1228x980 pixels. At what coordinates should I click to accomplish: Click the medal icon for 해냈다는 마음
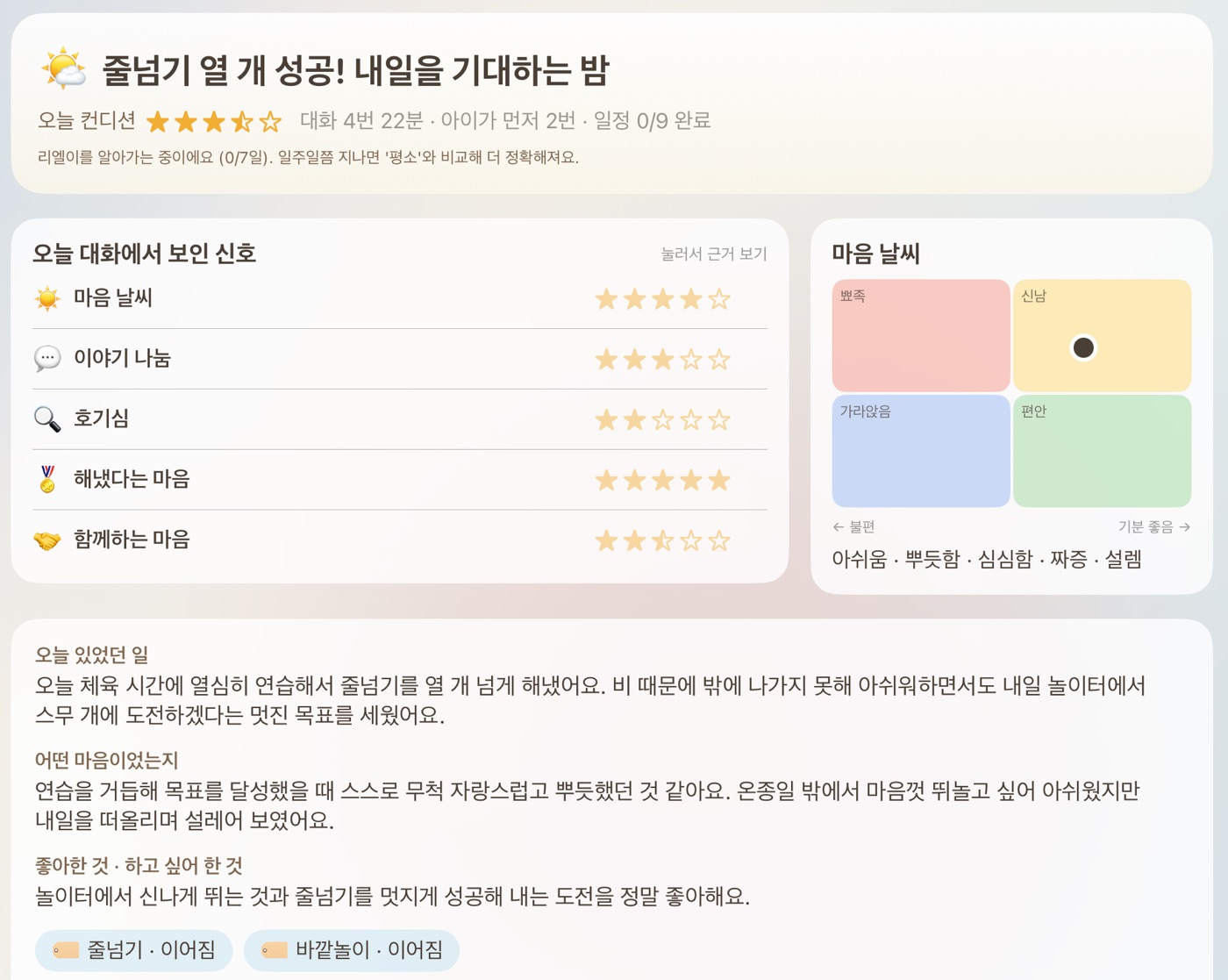47,479
